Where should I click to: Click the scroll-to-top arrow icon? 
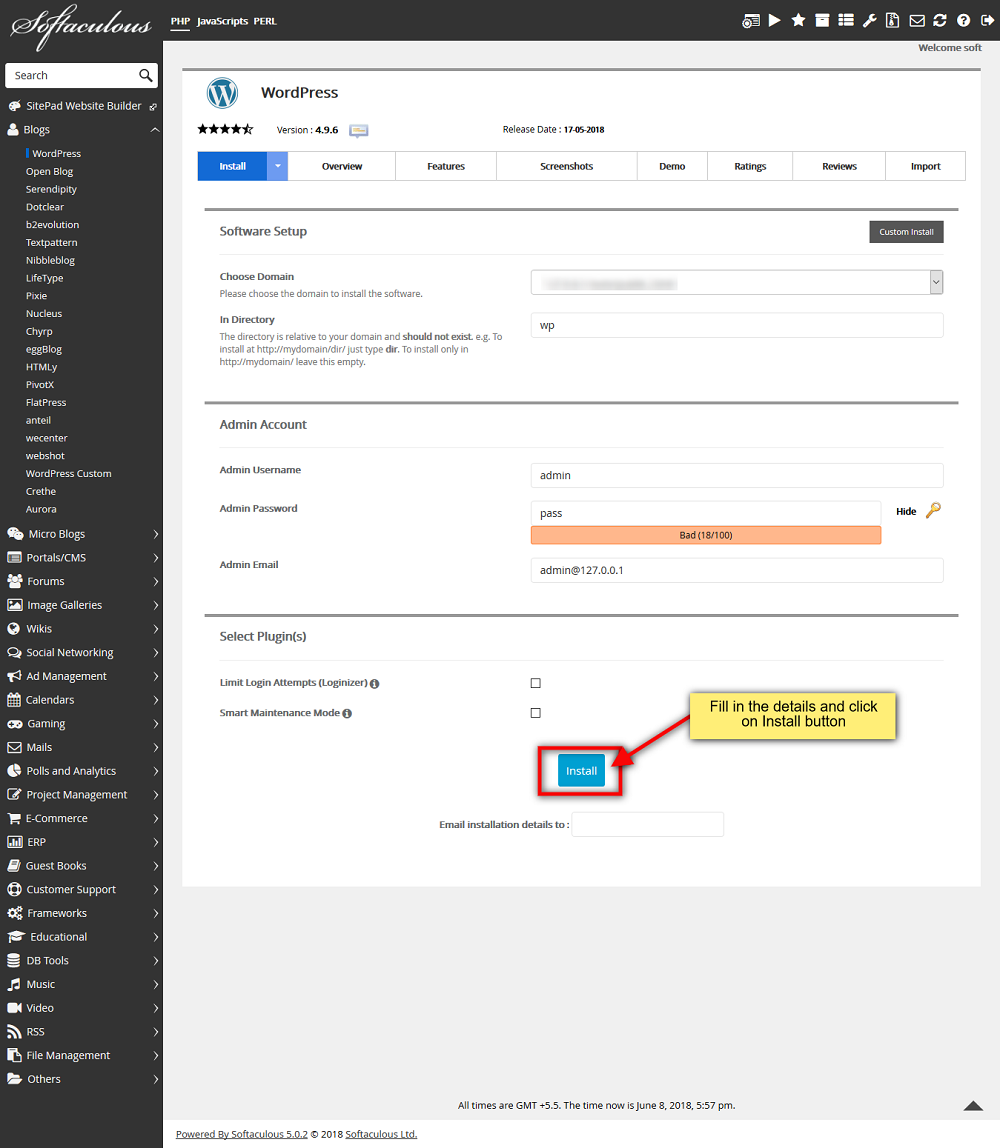[973, 1105]
